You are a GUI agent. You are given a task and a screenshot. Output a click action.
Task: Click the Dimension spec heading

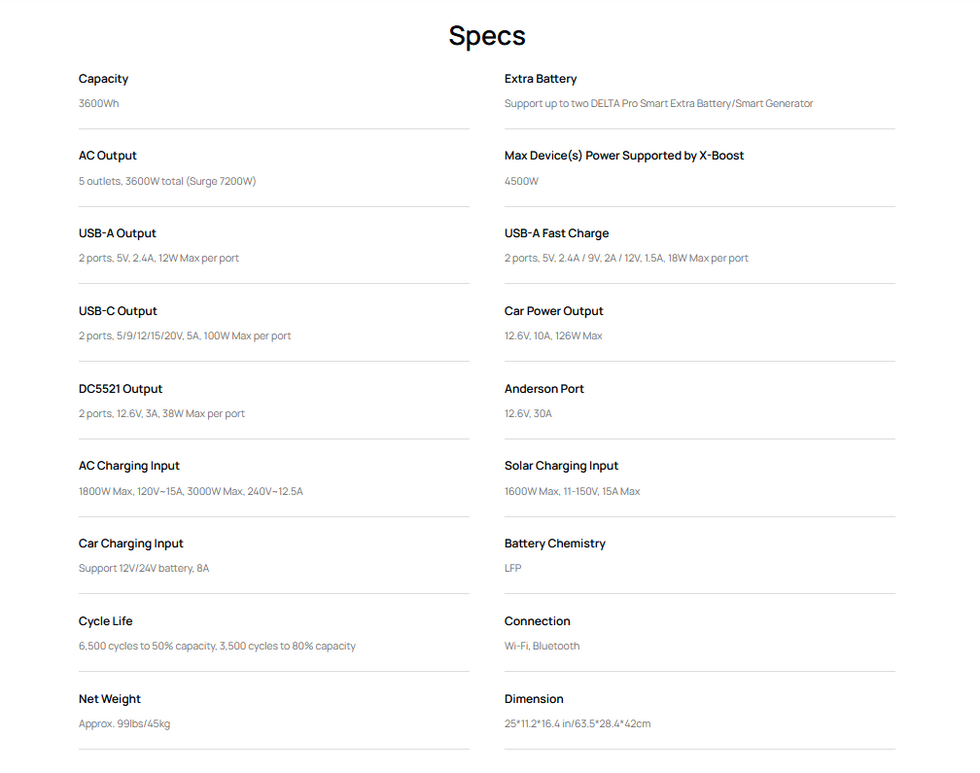534,699
